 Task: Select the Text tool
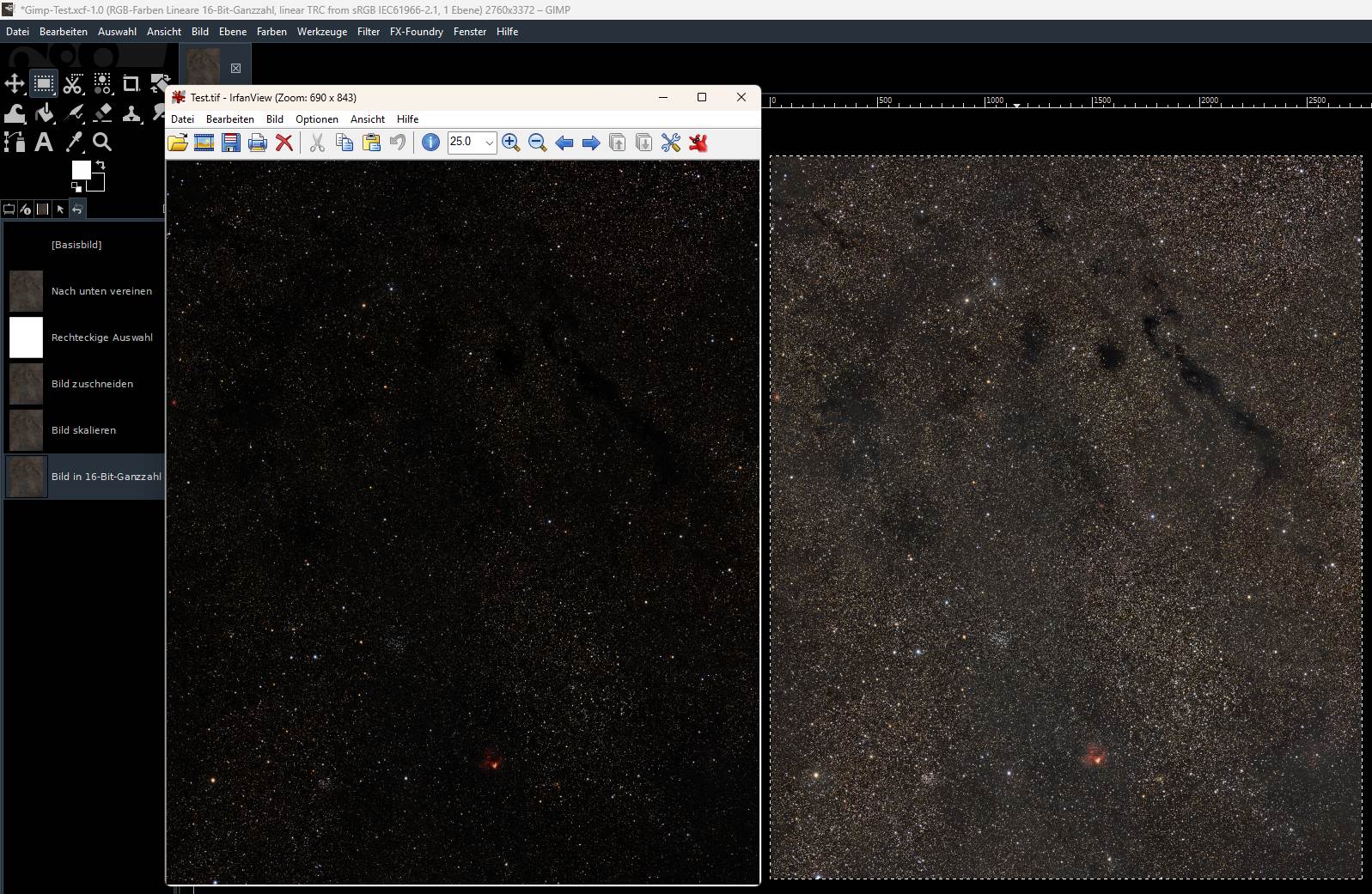tap(44, 143)
